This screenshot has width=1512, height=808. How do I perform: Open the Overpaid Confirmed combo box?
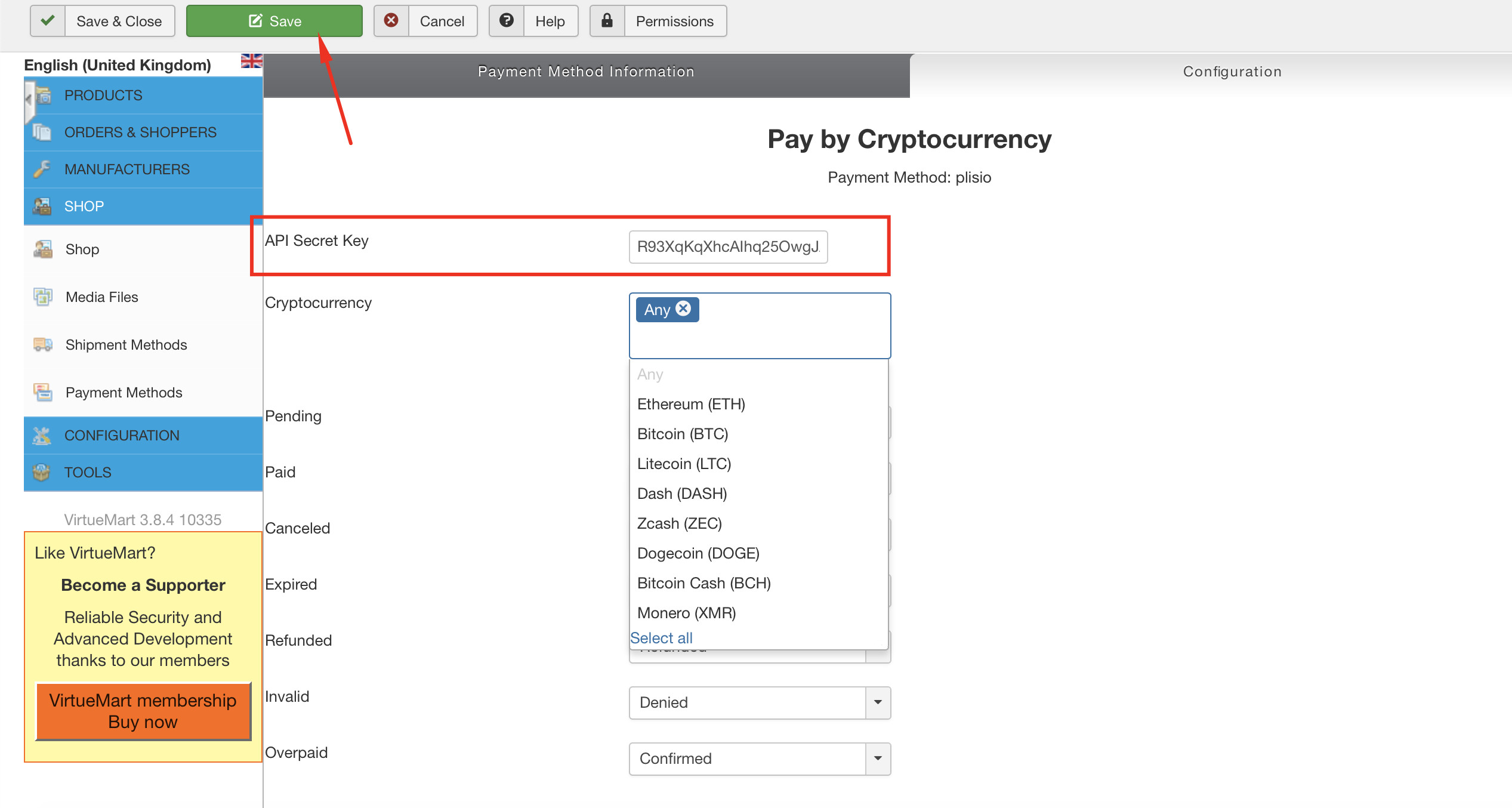pyautogui.click(x=760, y=758)
